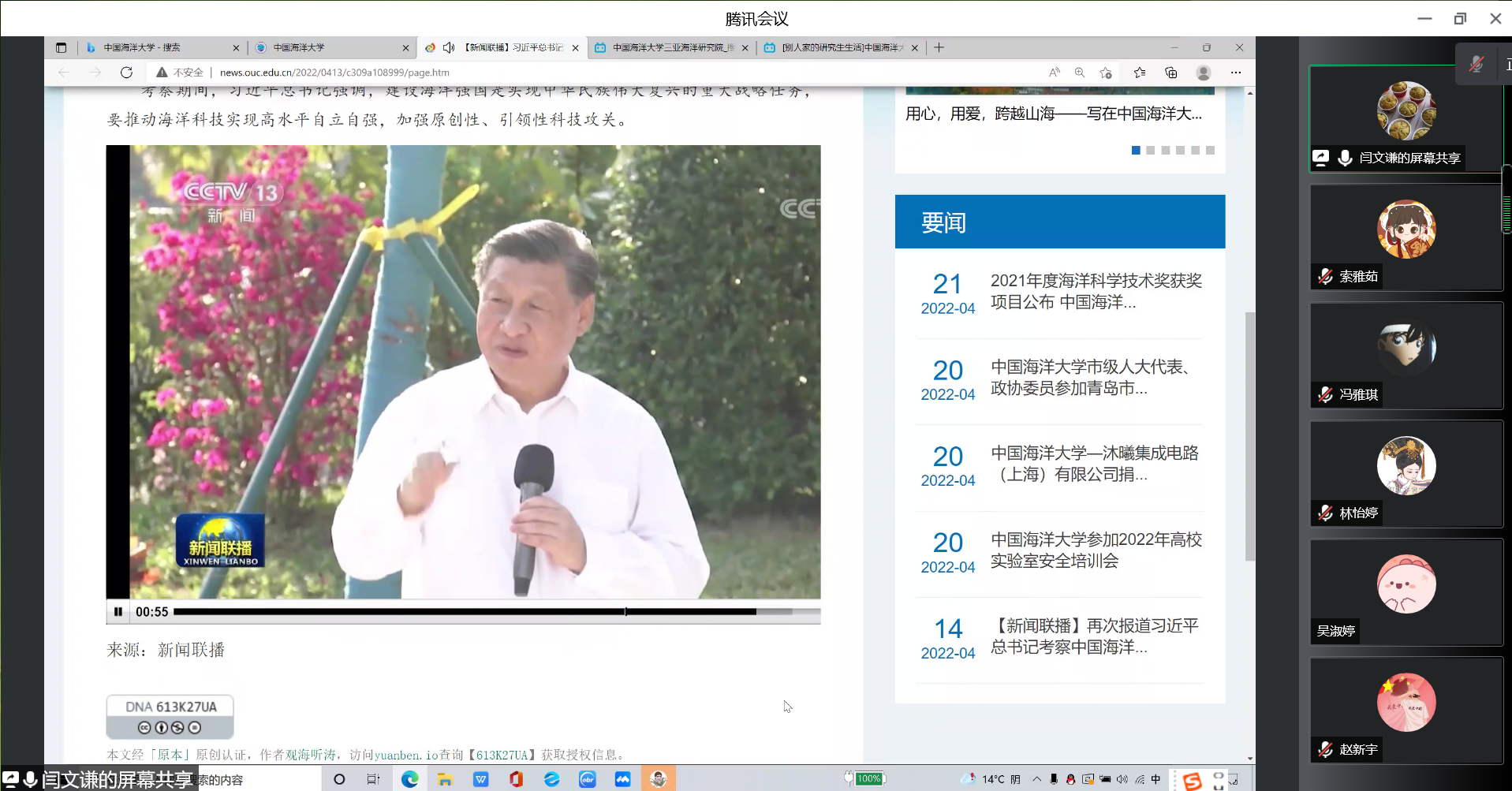Open the favorites list icon
The width and height of the screenshot is (1512, 791).
(1139, 73)
